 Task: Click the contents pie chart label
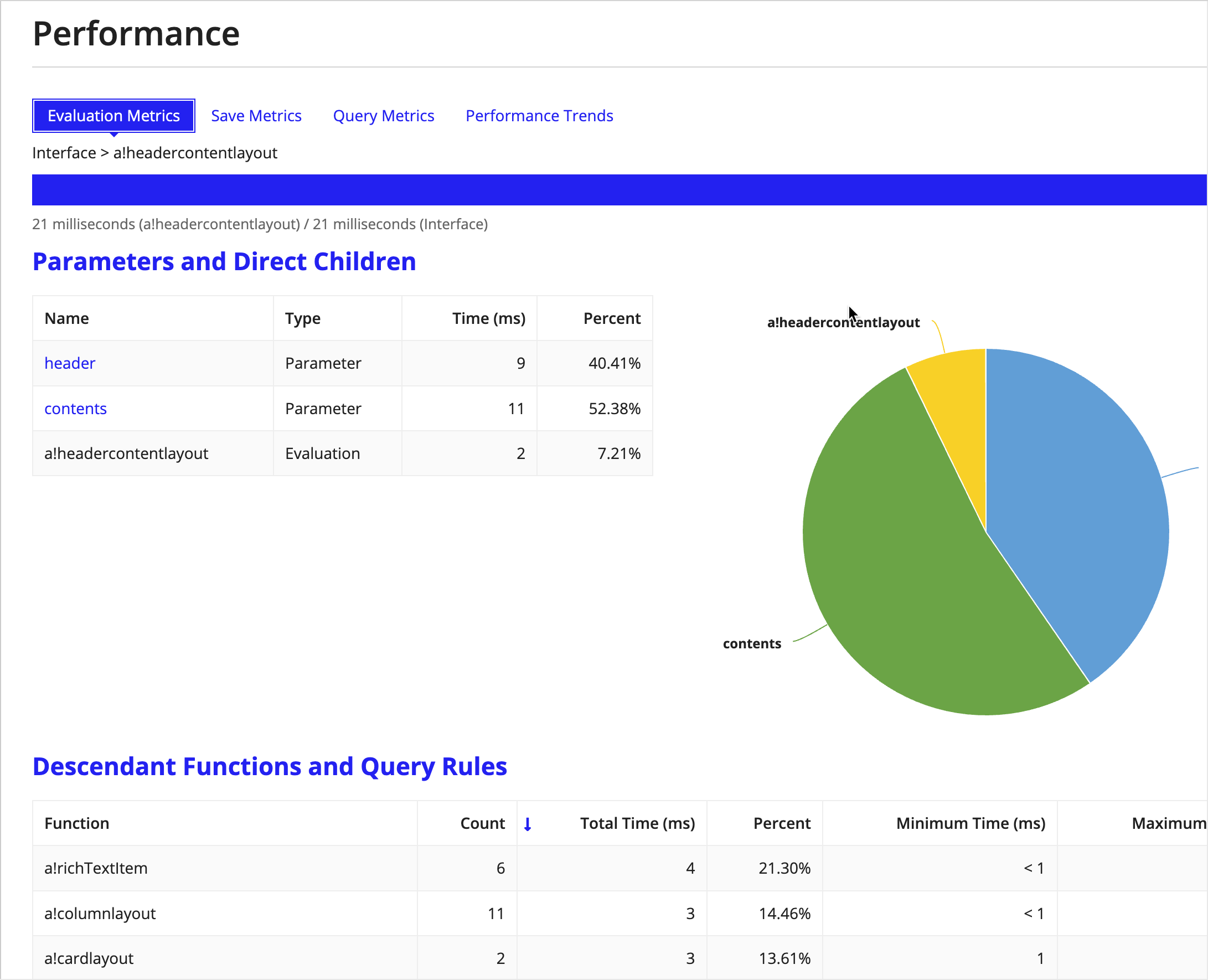click(752, 643)
